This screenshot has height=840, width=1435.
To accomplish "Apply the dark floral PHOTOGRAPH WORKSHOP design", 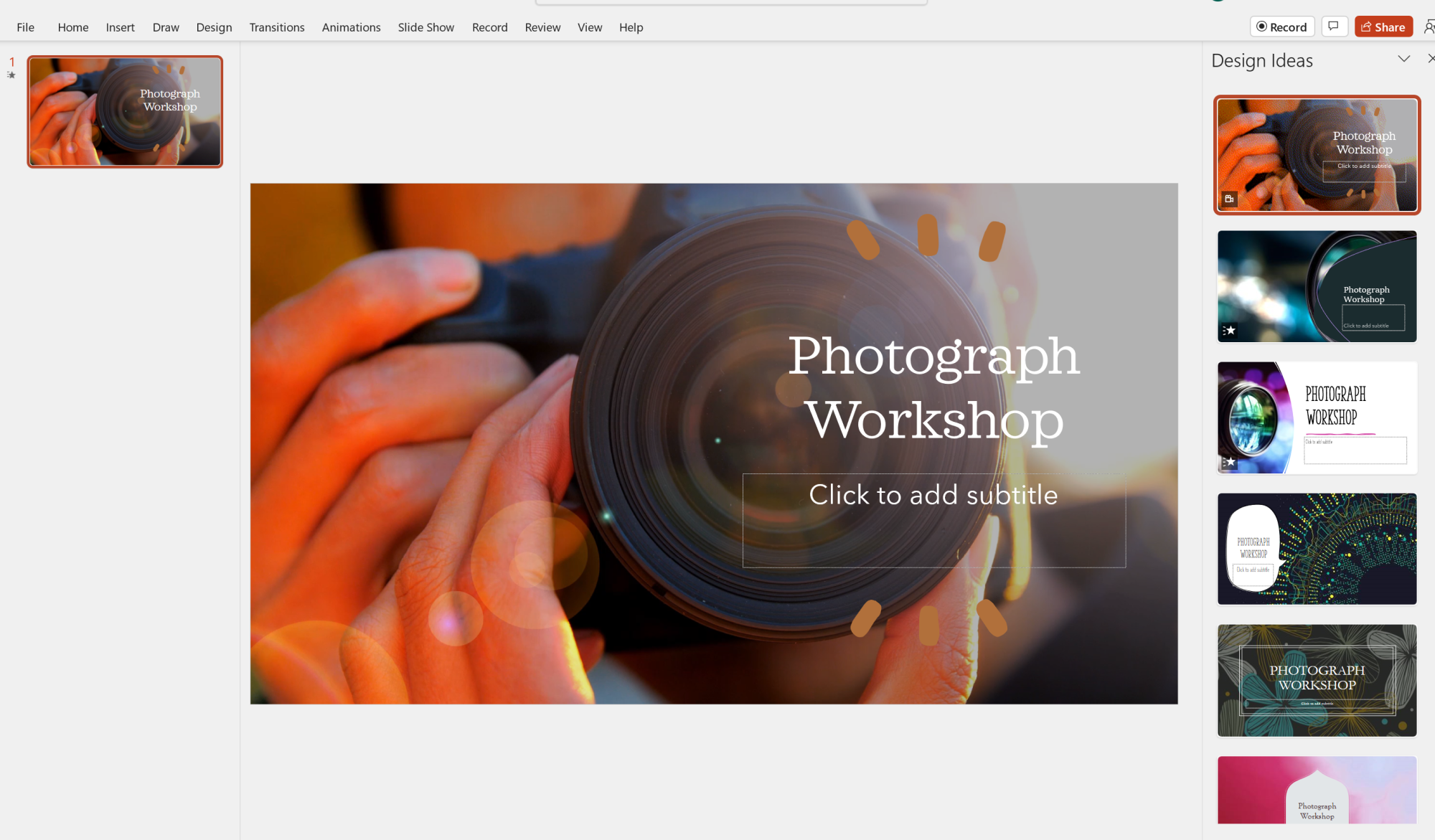I will tap(1317, 680).
